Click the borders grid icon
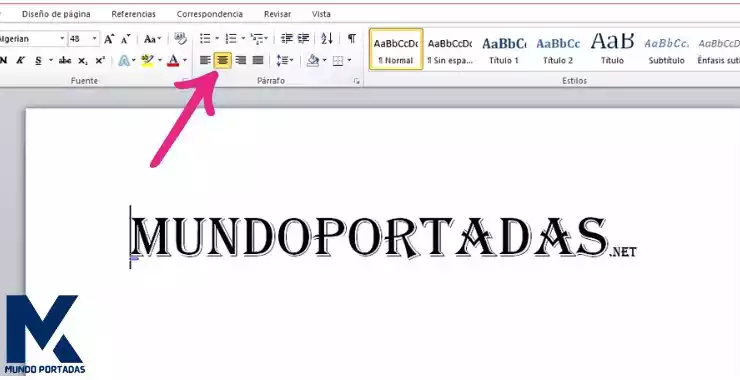The width and height of the screenshot is (740, 380). (x=338, y=60)
